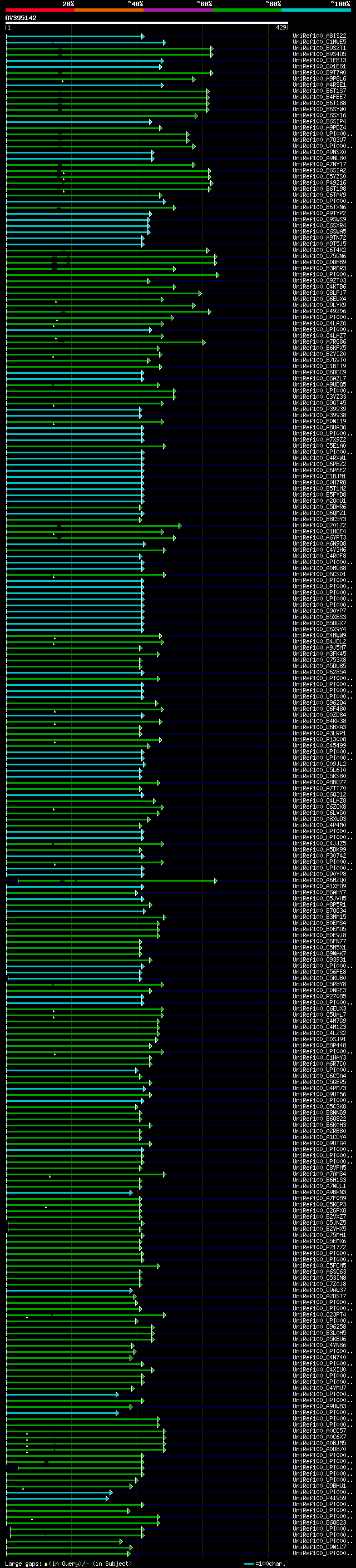Open the UniRef100_B6TXN6 label
356x1568 pixels.
point(319,207)
